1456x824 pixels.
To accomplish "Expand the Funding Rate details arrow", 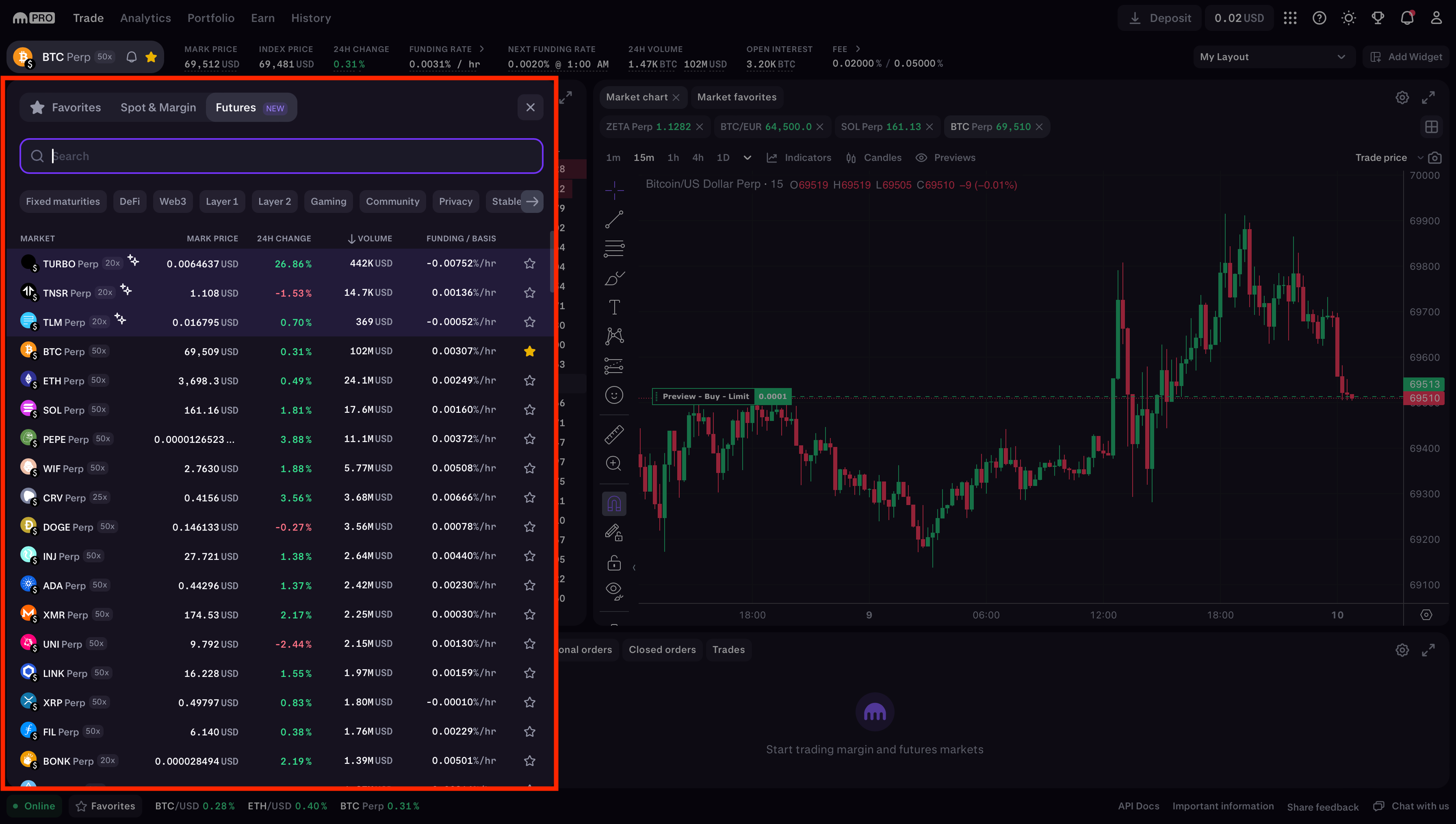I will point(481,49).
